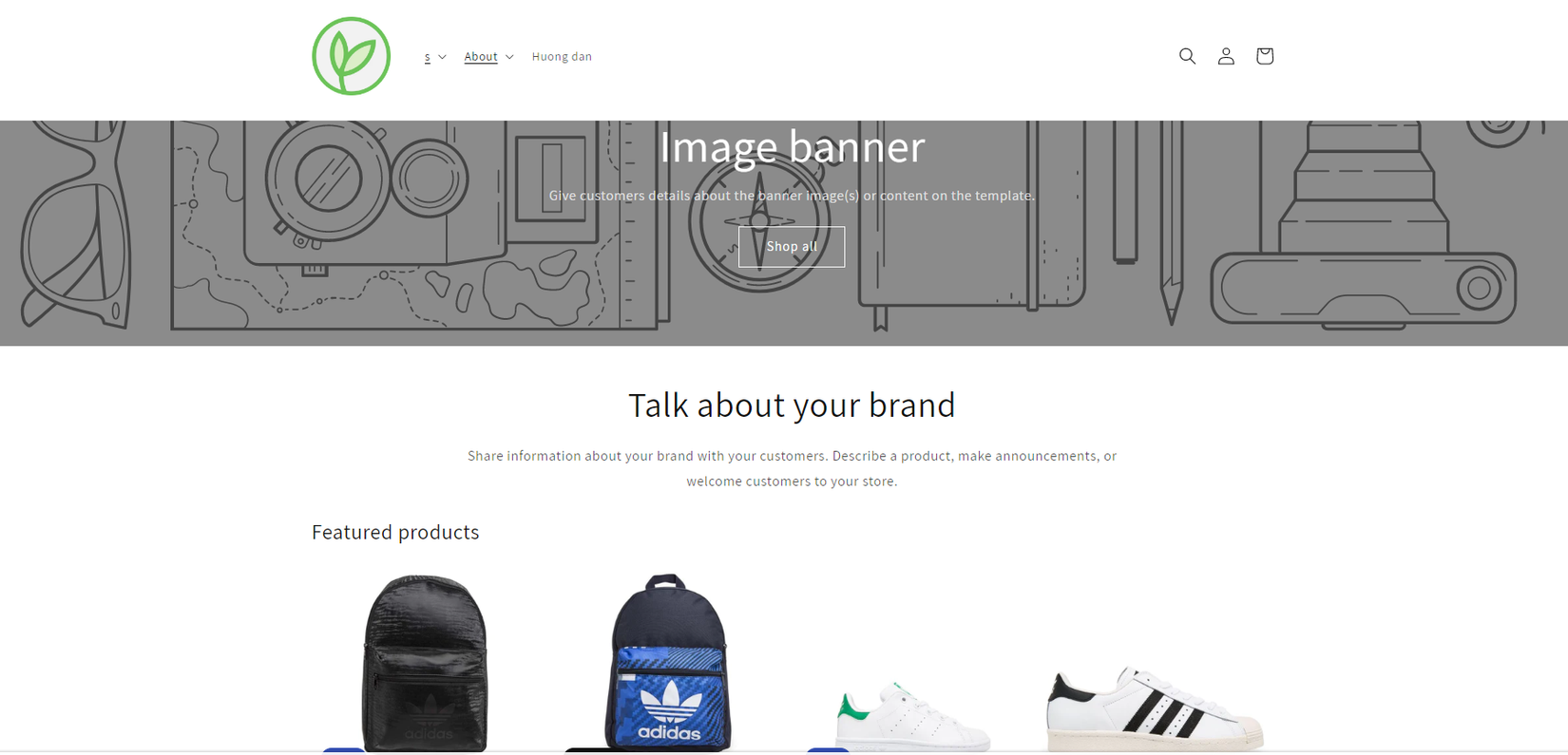The image size is (1568, 755).
Task: Expand the chevron next to the 's' menu
Action: [442, 57]
